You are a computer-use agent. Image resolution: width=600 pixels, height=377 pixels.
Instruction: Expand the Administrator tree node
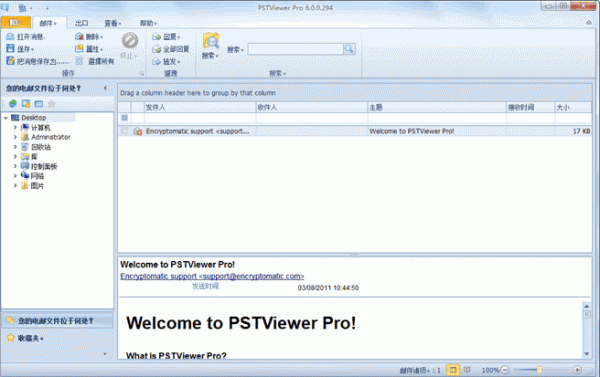coord(15,137)
